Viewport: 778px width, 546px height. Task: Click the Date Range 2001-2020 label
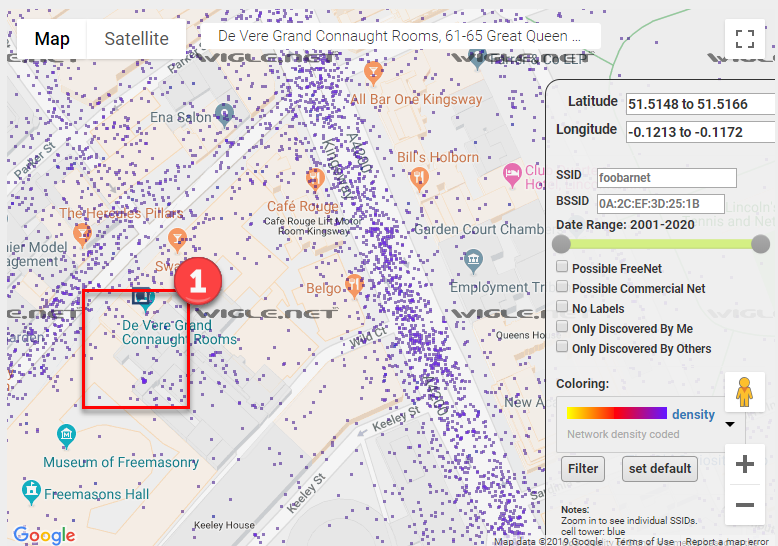click(625, 225)
